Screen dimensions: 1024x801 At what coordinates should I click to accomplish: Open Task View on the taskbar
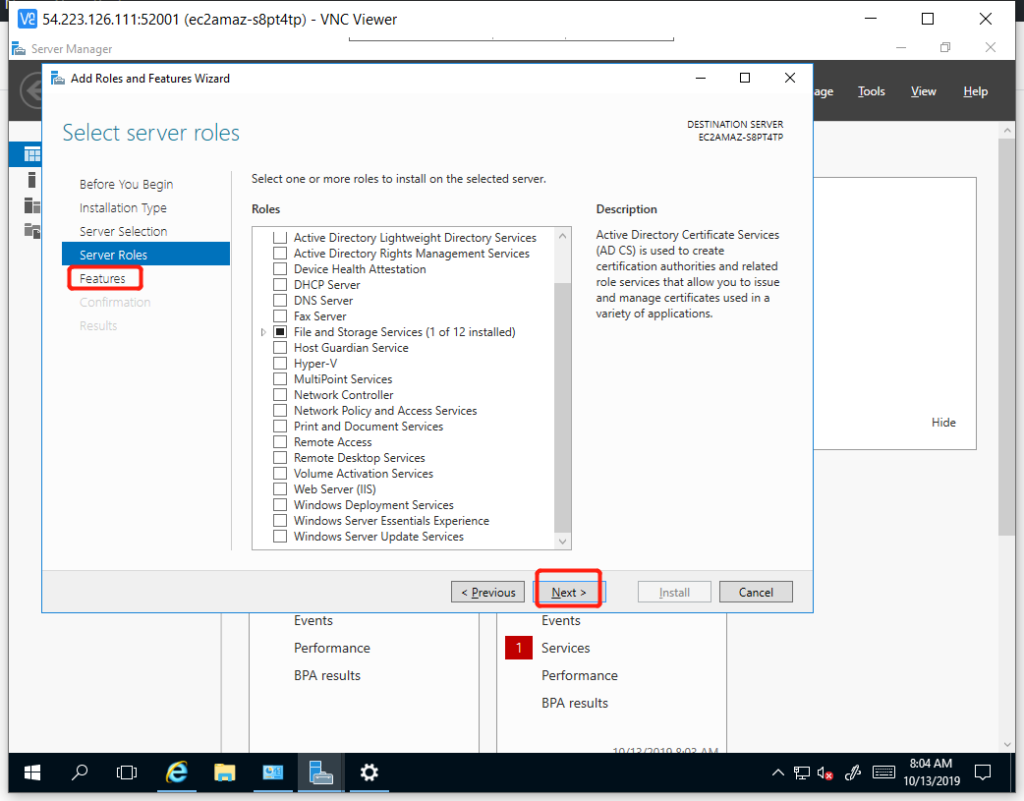[x=127, y=772]
